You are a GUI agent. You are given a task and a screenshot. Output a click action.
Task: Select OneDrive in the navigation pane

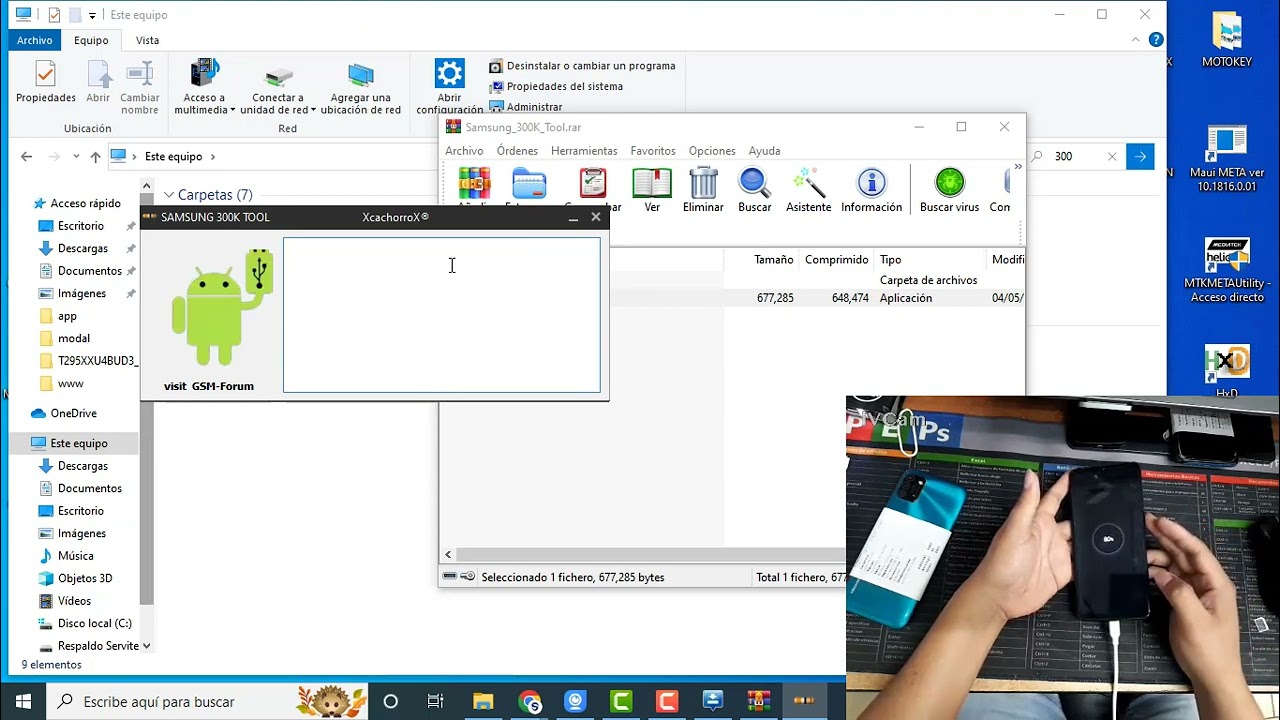[73, 413]
